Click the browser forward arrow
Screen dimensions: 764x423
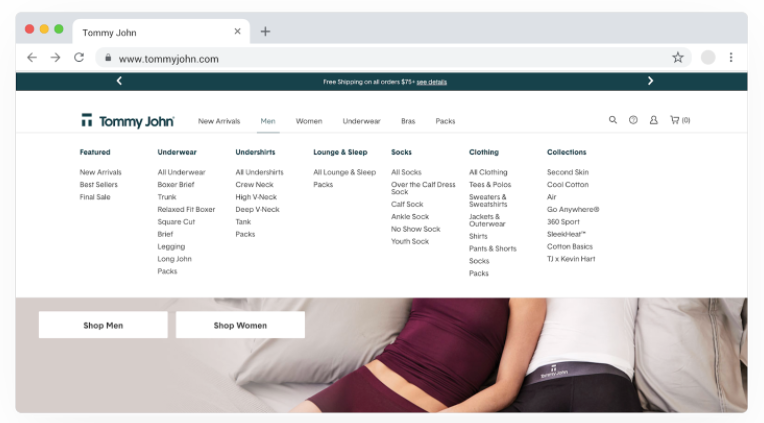pyautogui.click(x=56, y=58)
